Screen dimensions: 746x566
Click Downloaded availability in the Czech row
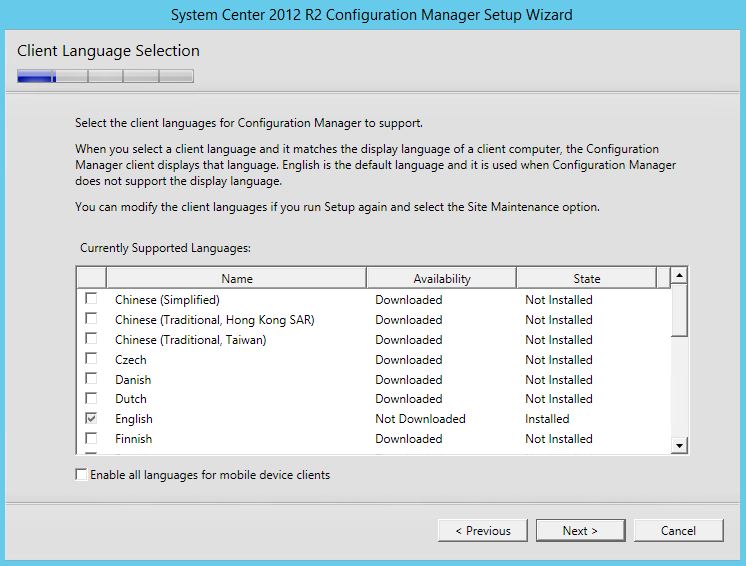point(409,360)
